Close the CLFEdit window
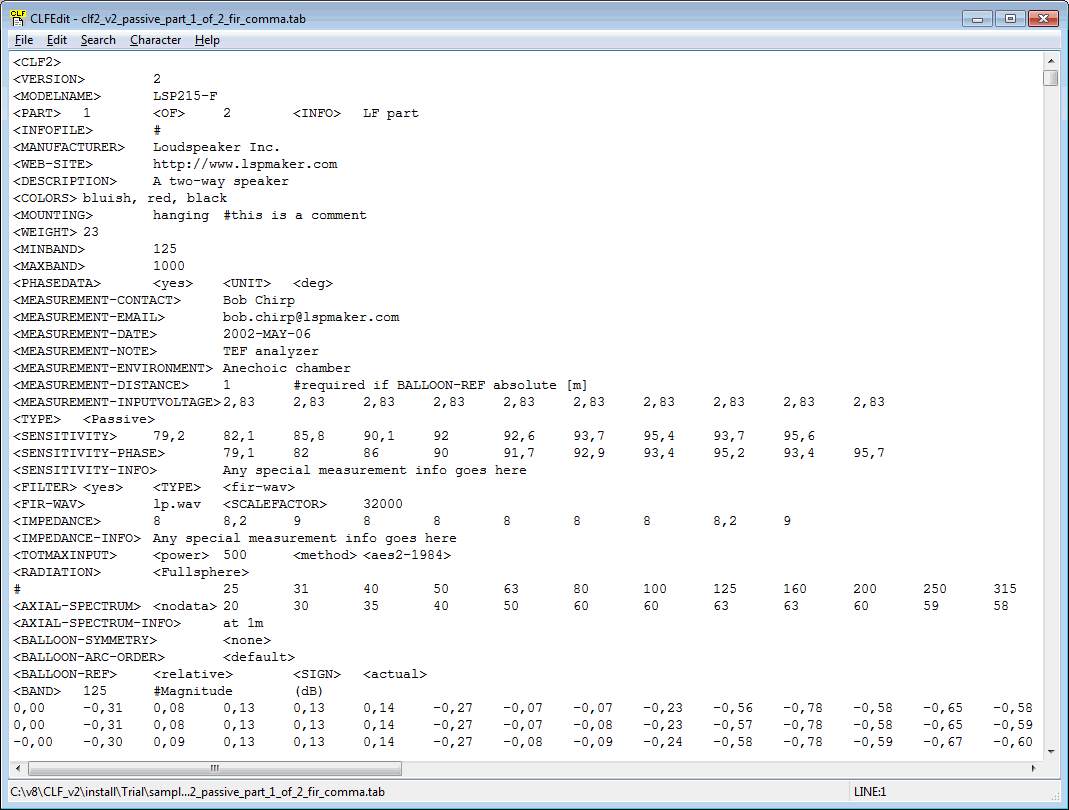This screenshot has height=810, width=1069. click(1043, 18)
